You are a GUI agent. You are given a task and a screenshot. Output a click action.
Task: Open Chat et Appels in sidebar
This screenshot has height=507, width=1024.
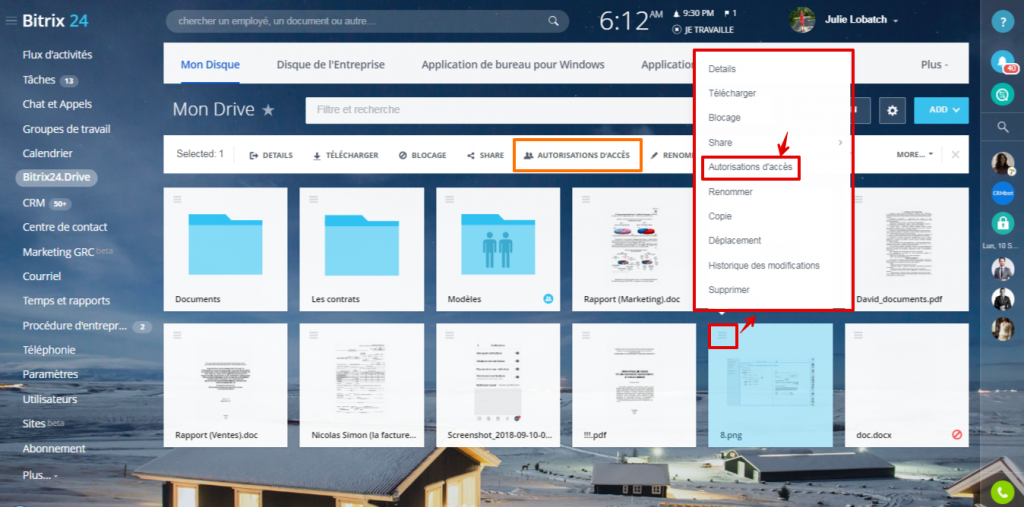click(57, 104)
